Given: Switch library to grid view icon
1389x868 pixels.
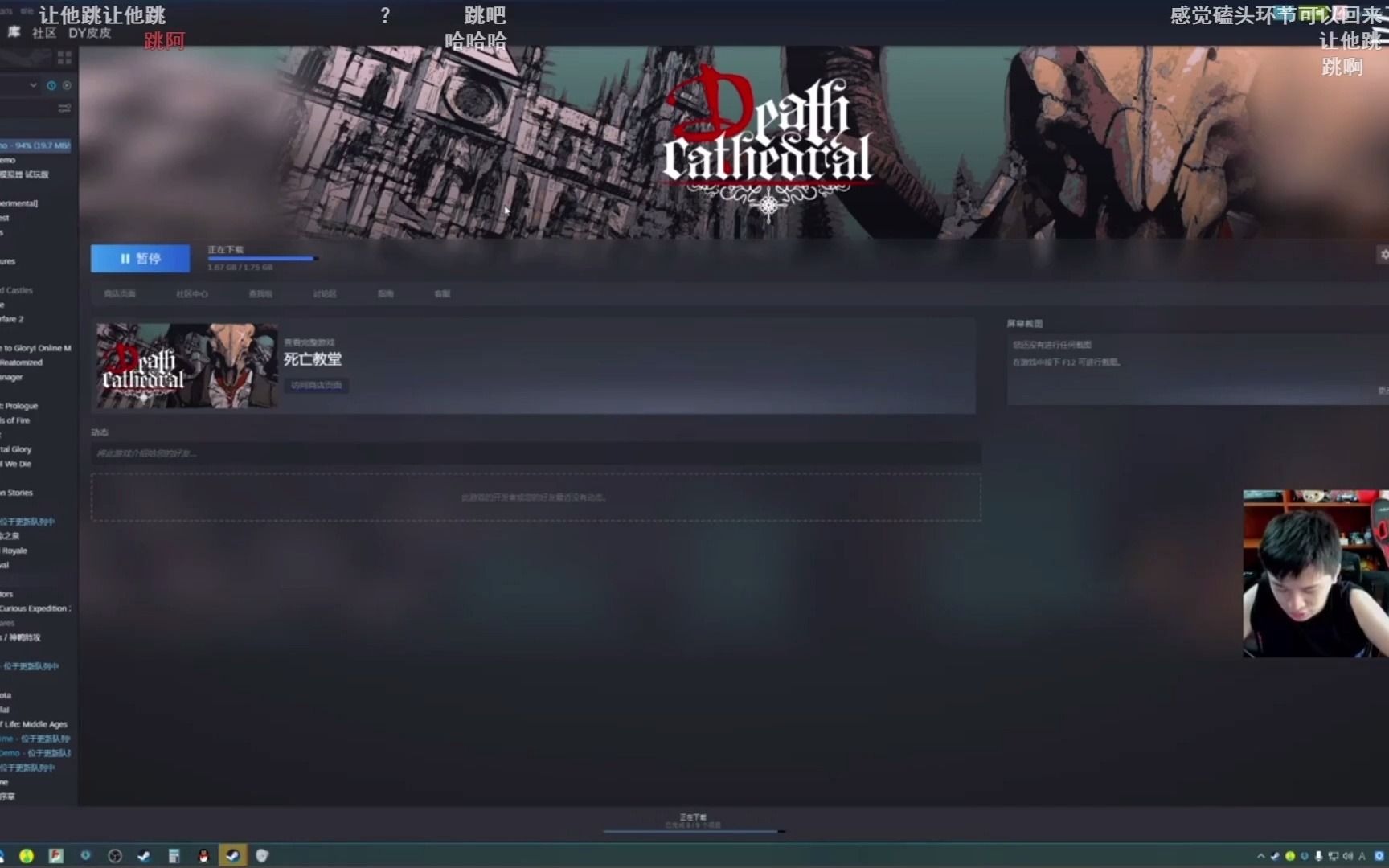Looking at the screenshot, I should coord(64,58).
